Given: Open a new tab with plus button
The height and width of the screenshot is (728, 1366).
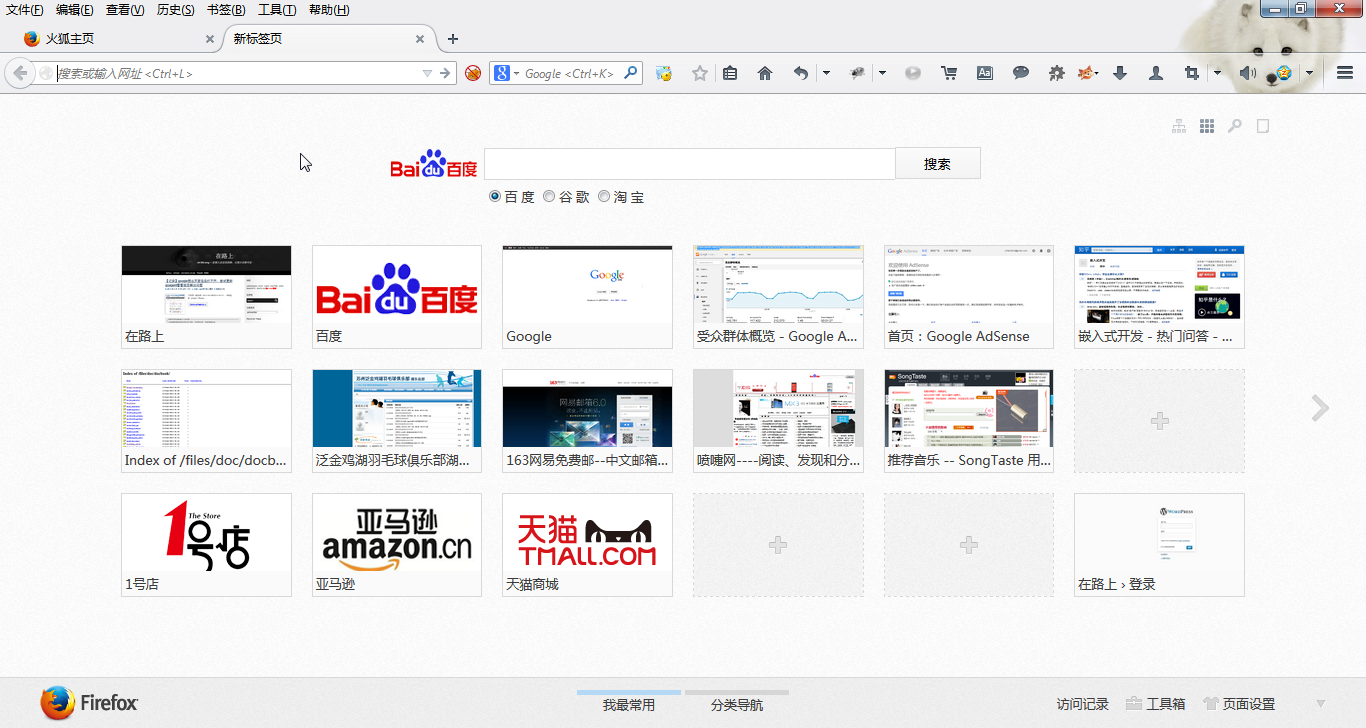Looking at the screenshot, I should tap(453, 39).
